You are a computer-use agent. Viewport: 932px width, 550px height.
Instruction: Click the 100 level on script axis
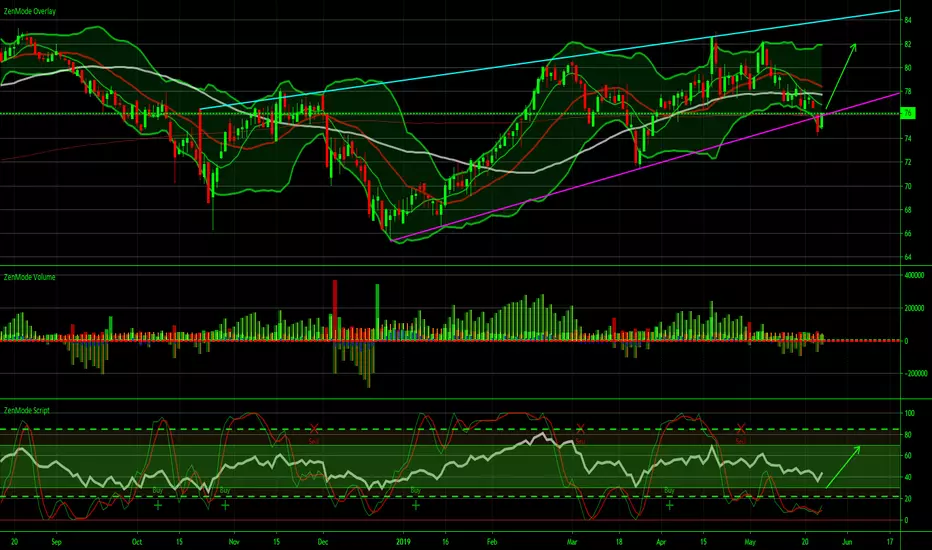909,413
